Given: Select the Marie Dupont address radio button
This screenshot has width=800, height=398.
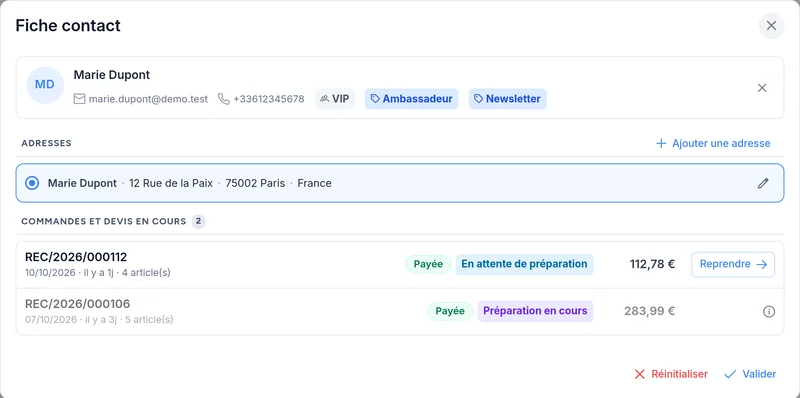Looking at the screenshot, I should point(32,183).
